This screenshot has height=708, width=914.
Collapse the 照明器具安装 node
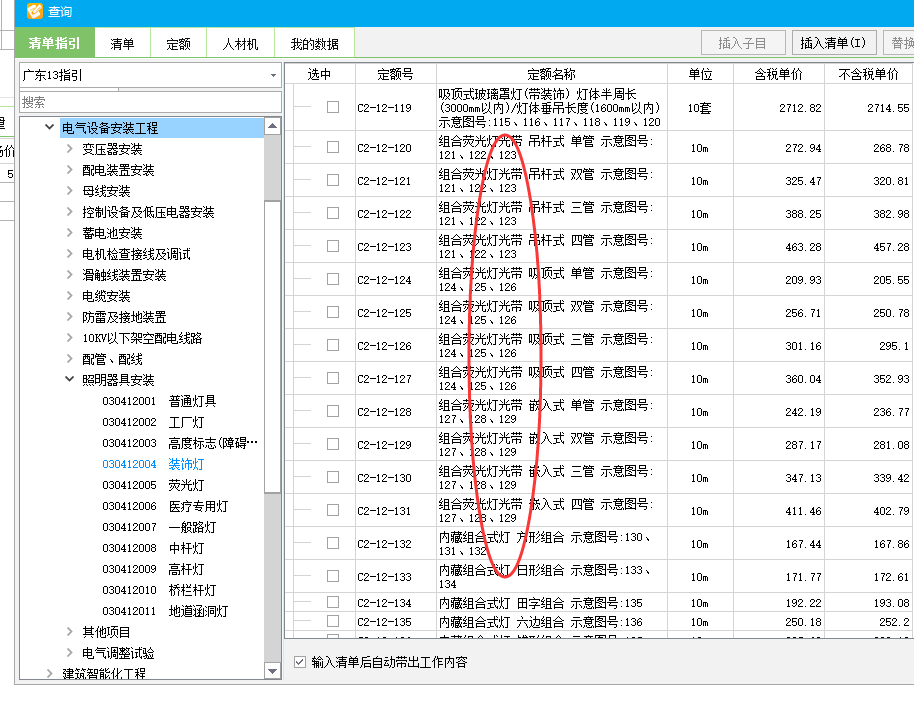[x=70, y=379]
